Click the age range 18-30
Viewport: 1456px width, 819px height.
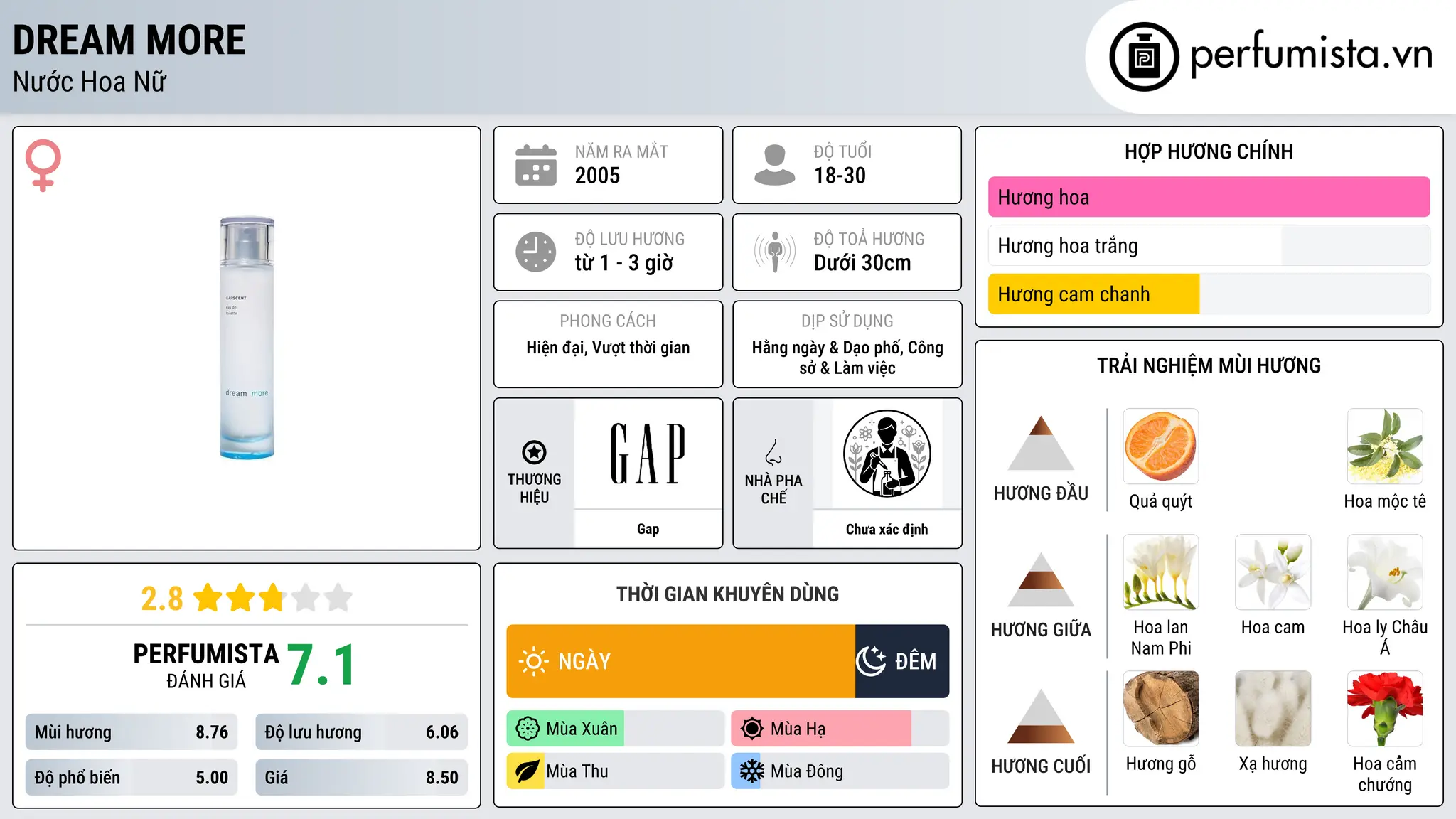click(840, 176)
